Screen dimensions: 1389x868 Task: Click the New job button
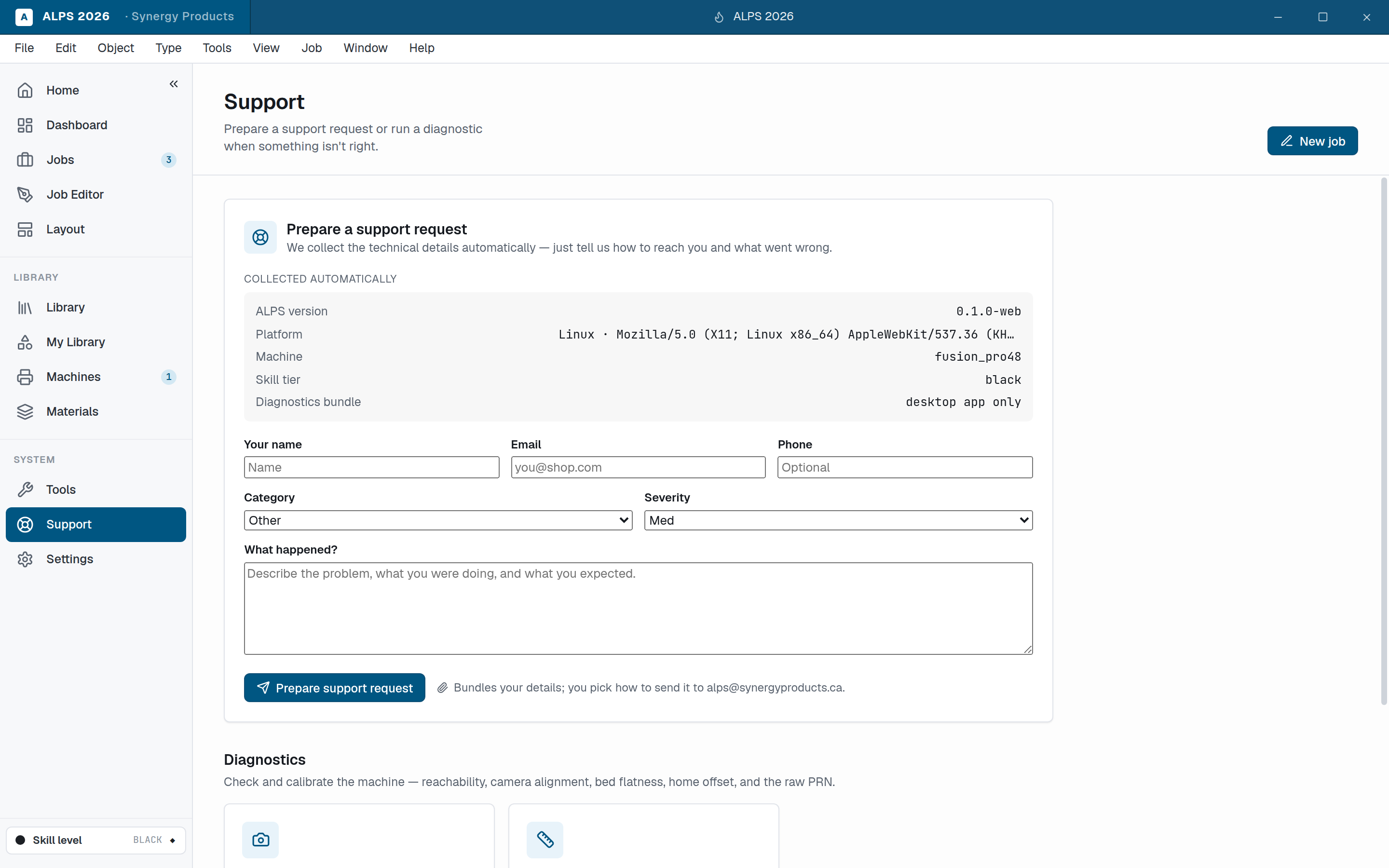coord(1312,141)
